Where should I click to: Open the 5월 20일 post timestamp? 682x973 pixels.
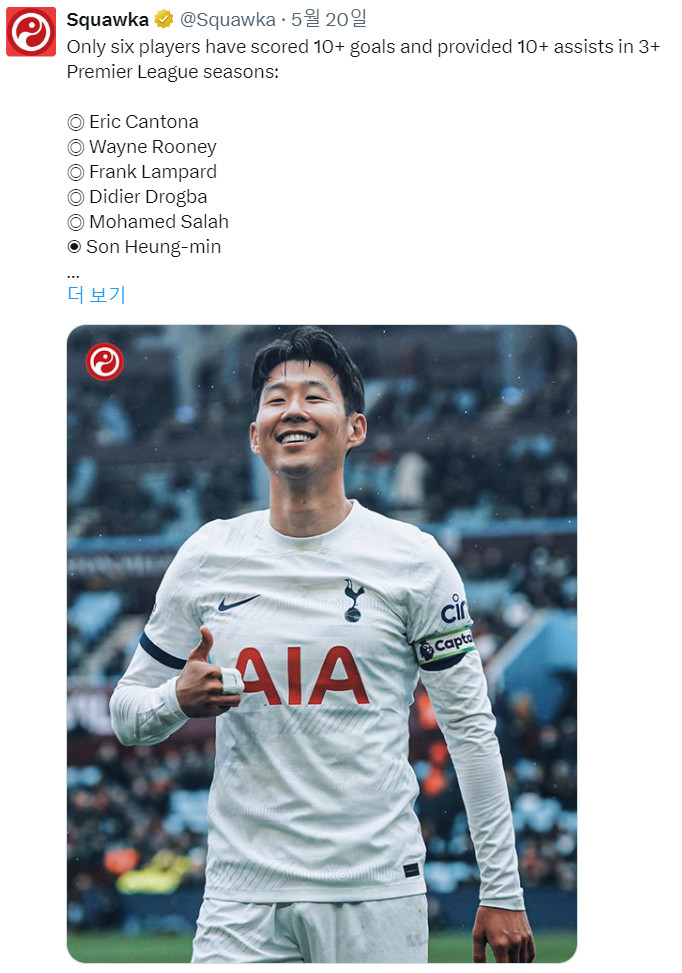[329, 19]
